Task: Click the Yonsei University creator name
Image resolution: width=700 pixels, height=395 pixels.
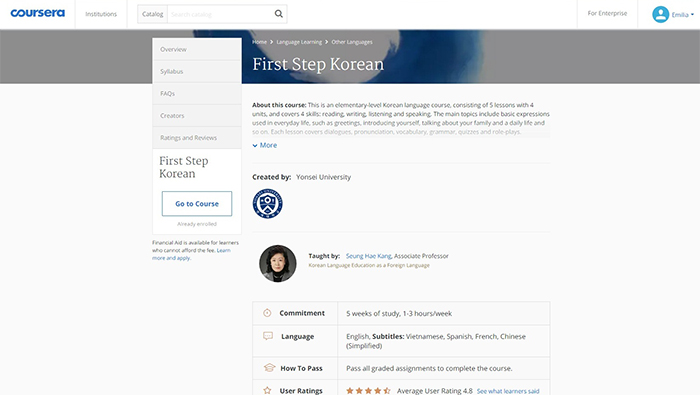Action: (x=324, y=177)
